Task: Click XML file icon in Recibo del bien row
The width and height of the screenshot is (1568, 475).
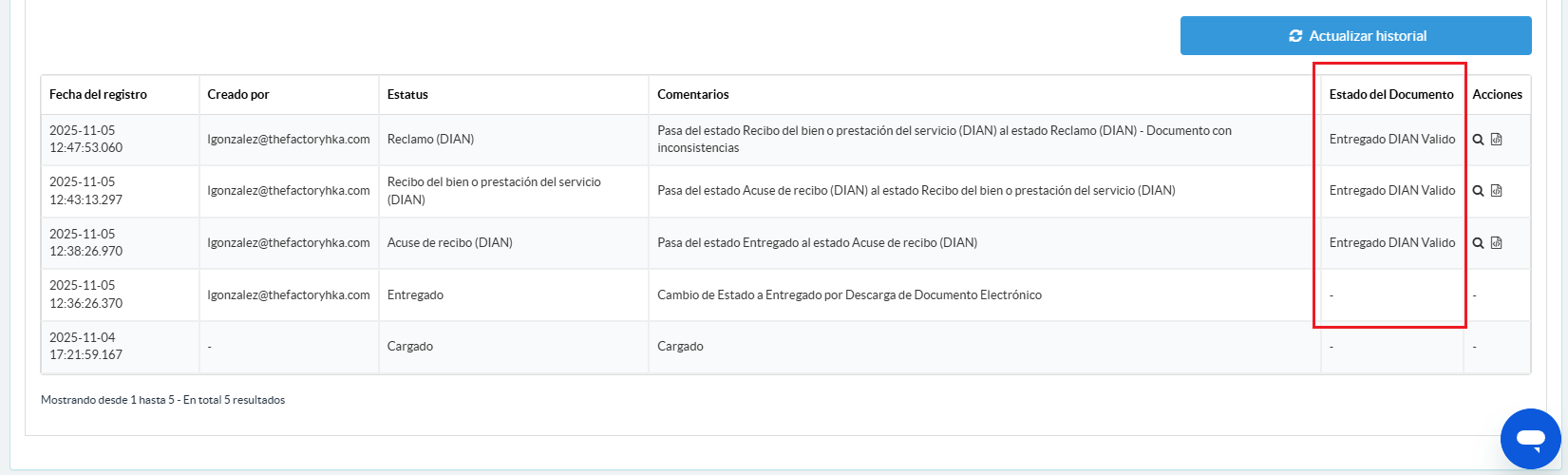Action: coord(1497,191)
